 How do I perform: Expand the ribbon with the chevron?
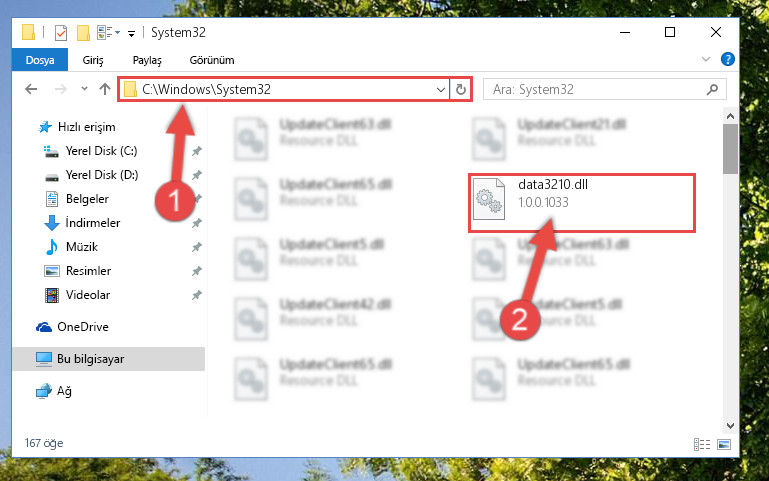pos(706,59)
